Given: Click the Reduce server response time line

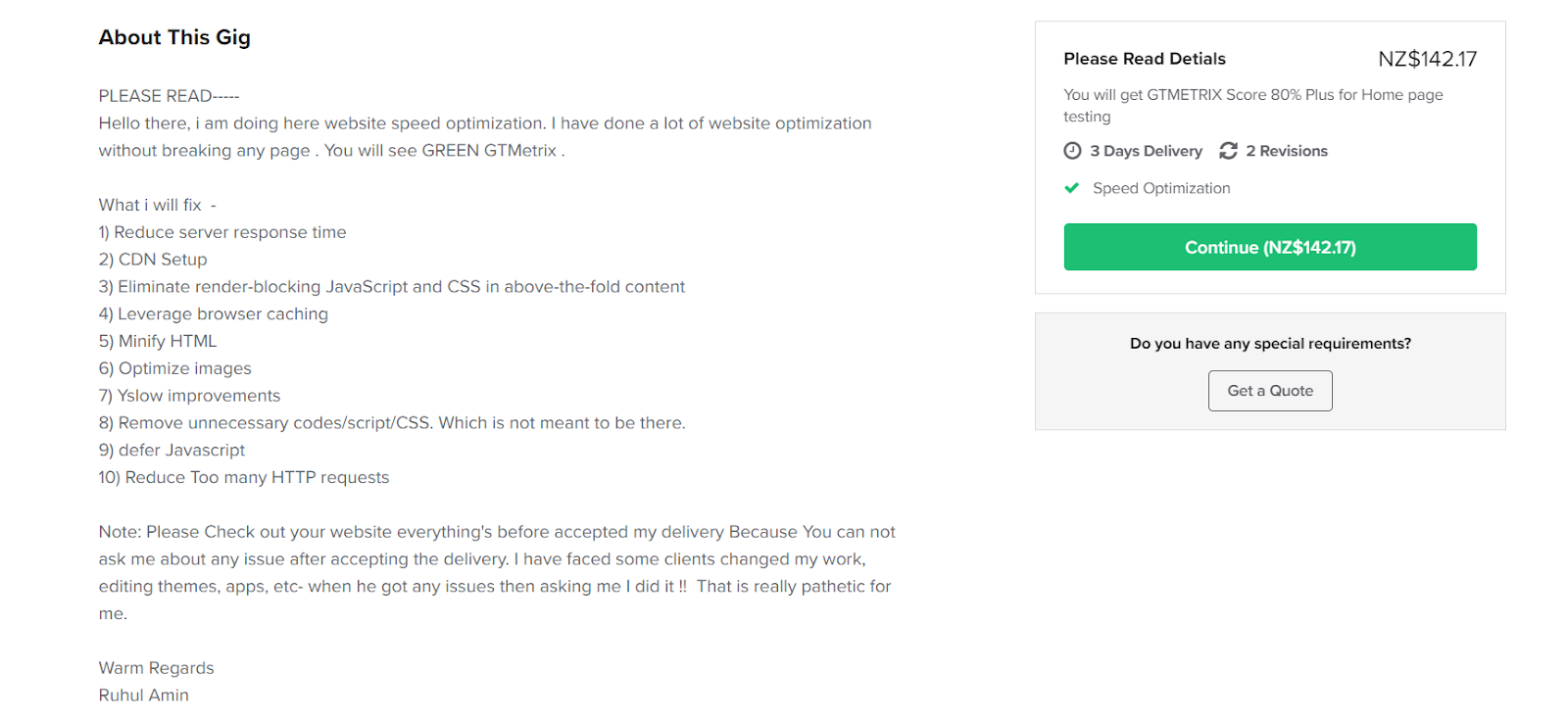Looking at the screenshot, I should [x=222, y=232].
